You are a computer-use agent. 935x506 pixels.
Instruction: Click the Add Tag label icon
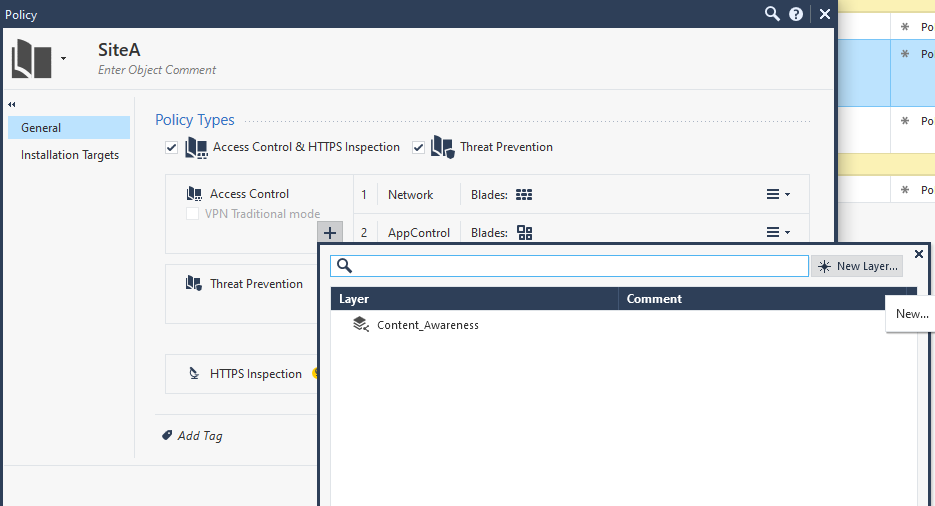167,436
